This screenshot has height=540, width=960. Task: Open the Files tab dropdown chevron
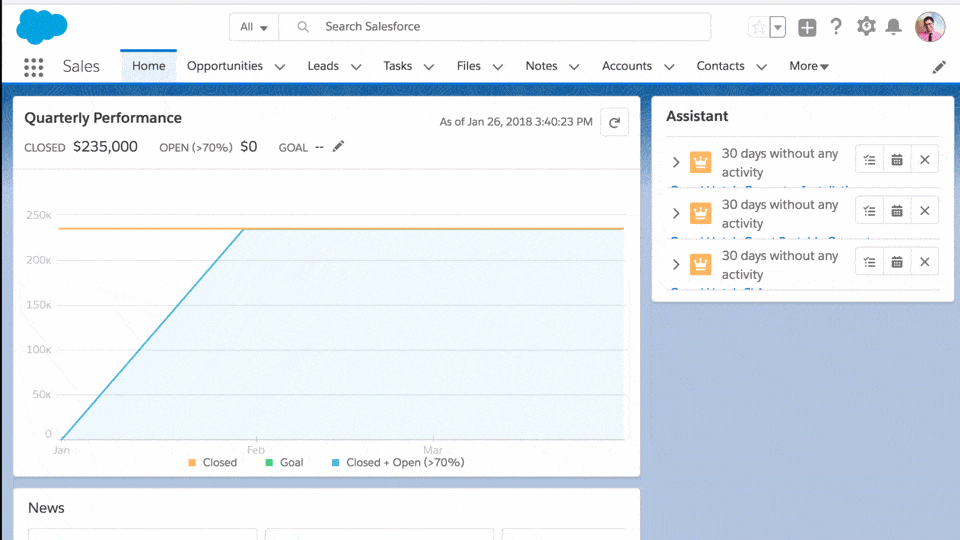pos(498,67)
